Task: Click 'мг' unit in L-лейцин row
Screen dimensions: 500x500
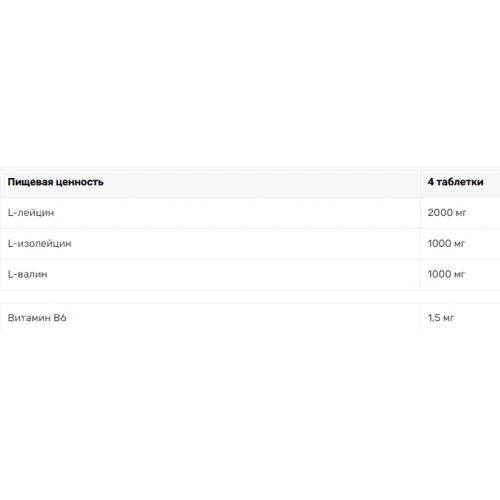Action: click(x=461, y=213)
